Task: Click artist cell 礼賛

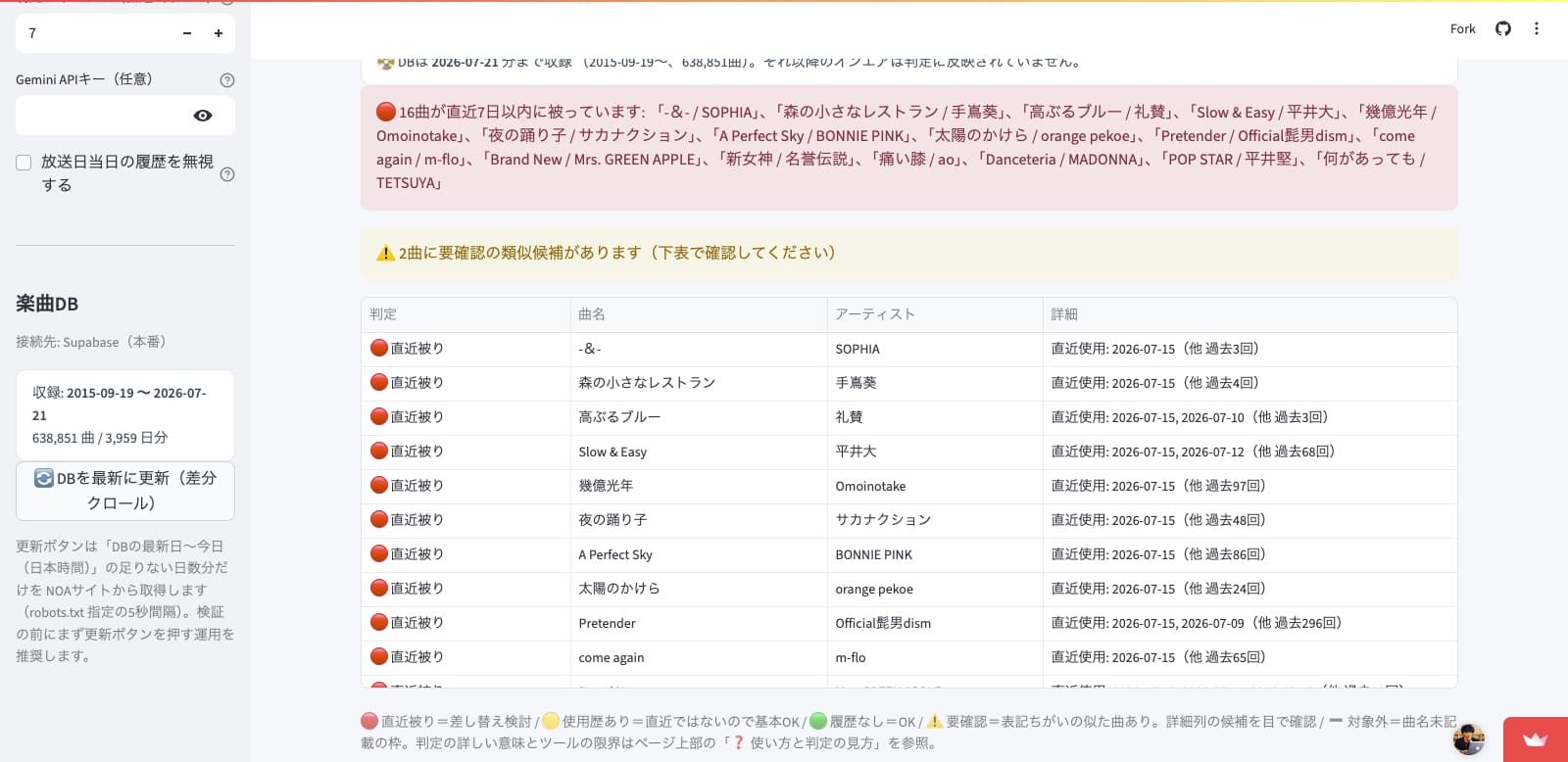Action: point(935,417)
